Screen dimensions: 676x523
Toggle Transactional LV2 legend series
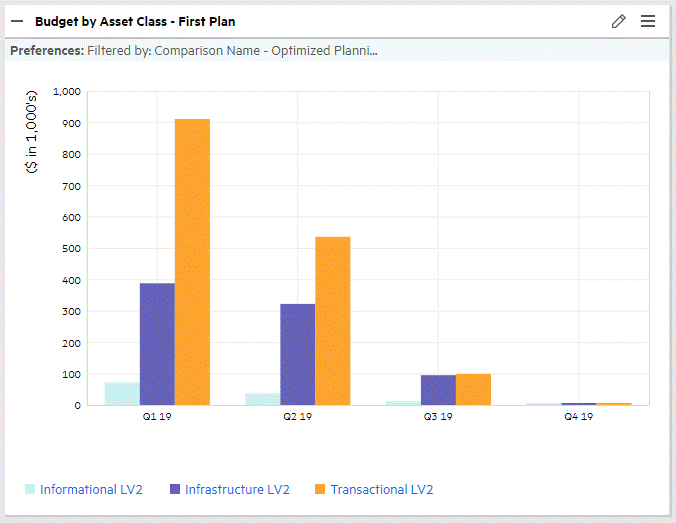pos(381,489)
